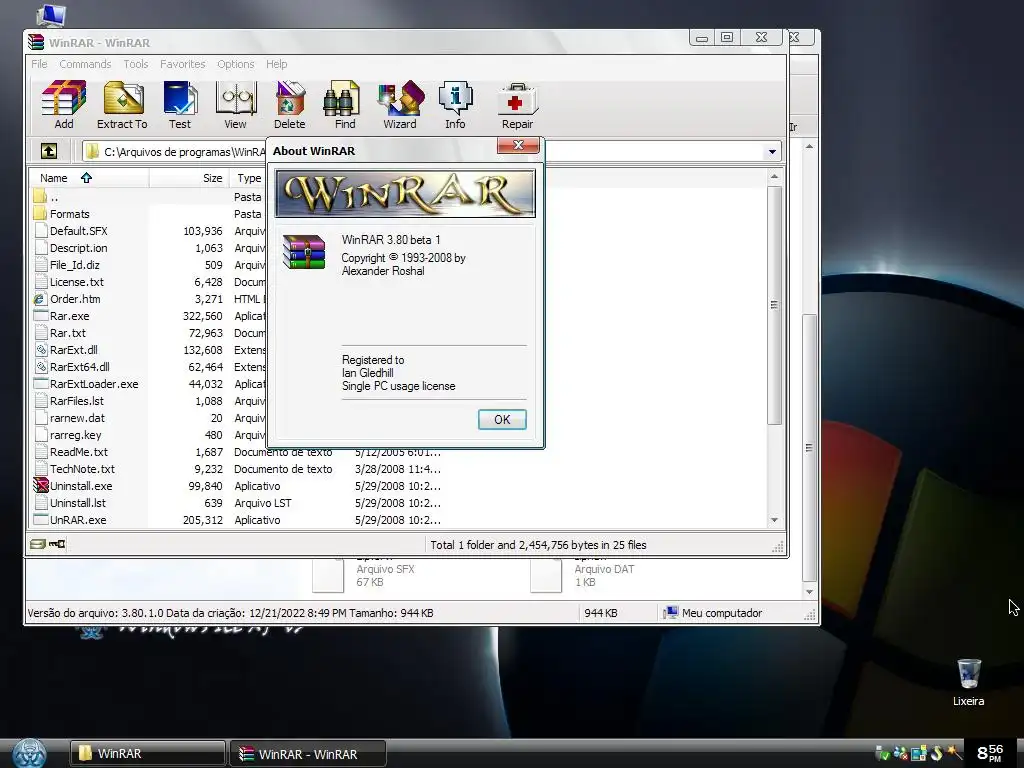Click the Start orb on taskbar
Screen dimensions: 1024x768
pos(29,753)
